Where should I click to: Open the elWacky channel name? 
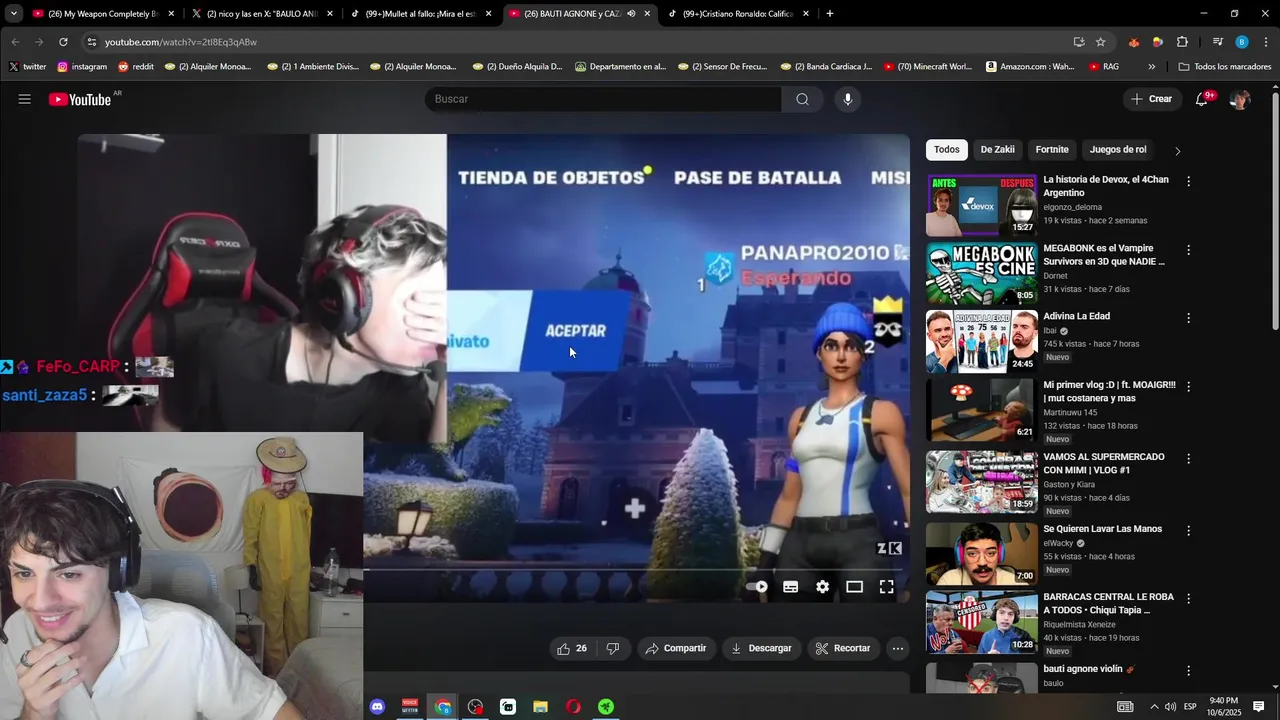(x=1058, y=543)
